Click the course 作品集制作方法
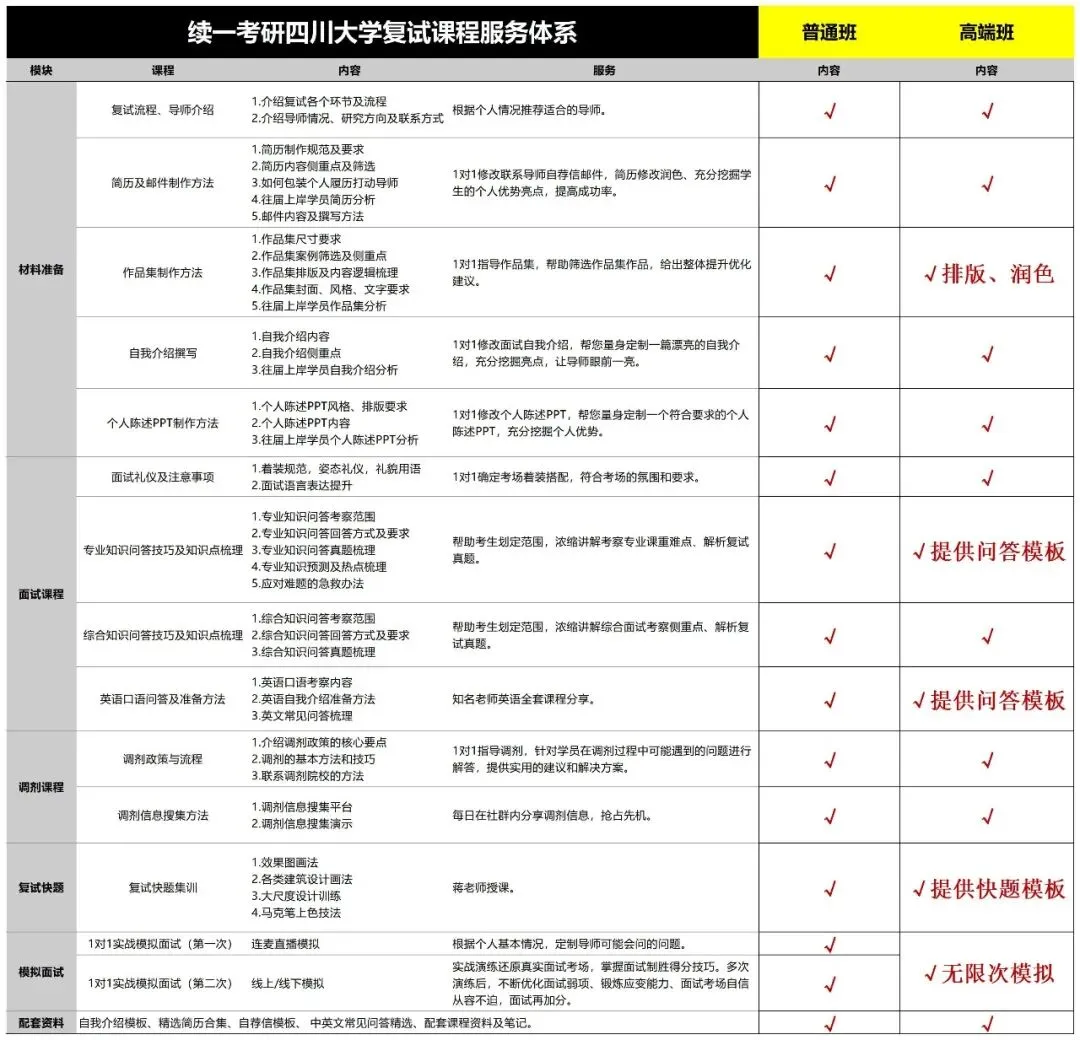Screen dimensions: 1080x1040 [x=163, y=273]
